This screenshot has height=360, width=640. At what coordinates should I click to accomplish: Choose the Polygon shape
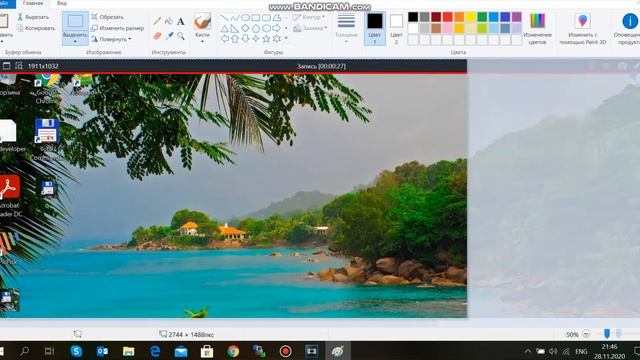pyautogui.click(x=277, y=18)
